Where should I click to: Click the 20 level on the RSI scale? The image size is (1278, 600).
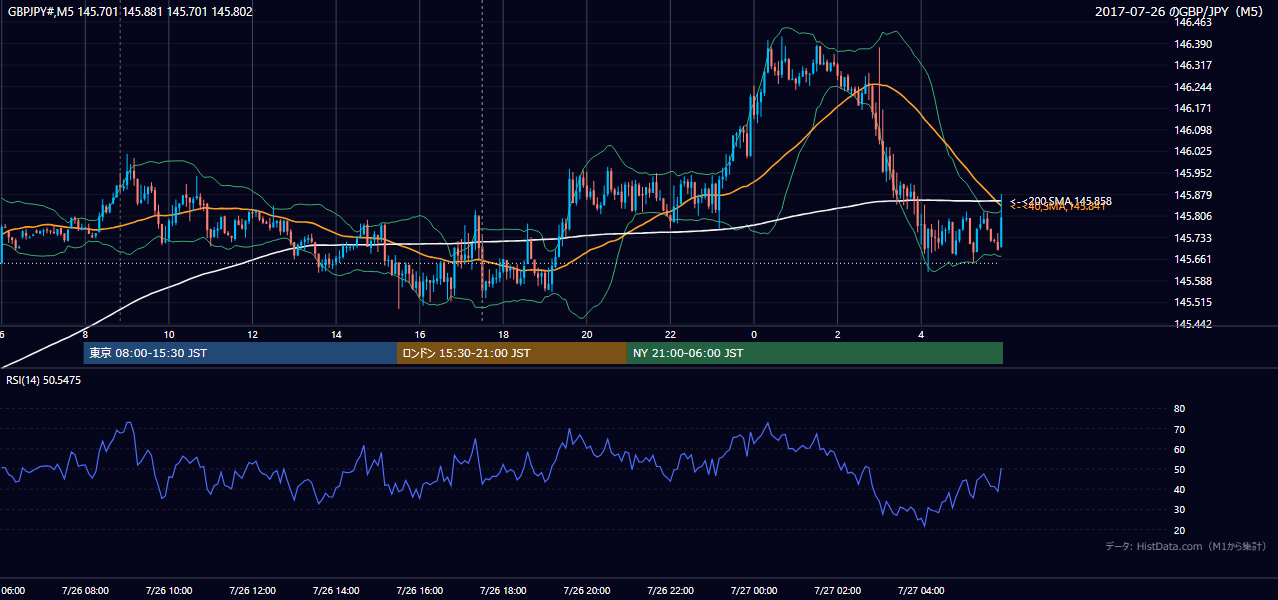(1180, 530)
